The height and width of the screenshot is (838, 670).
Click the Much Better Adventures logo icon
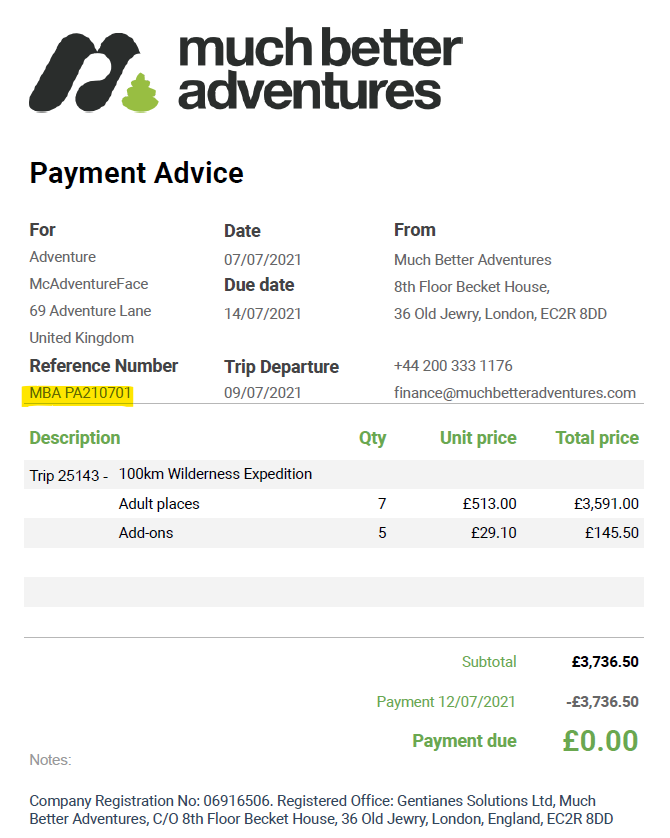[x=88, y=72]
